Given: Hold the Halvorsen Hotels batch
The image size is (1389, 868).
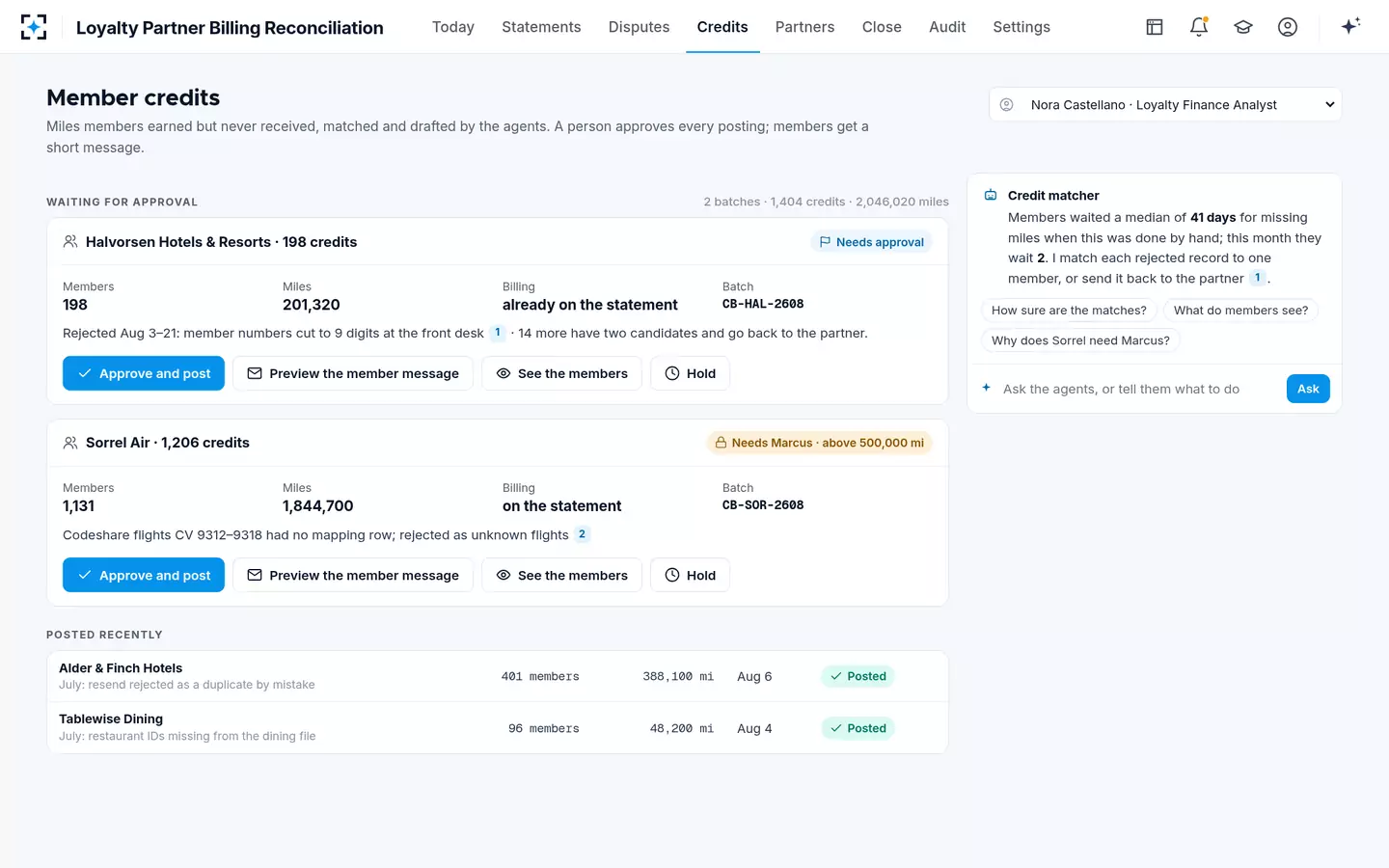Looking at the screenshot, I should tap(690, 373).
